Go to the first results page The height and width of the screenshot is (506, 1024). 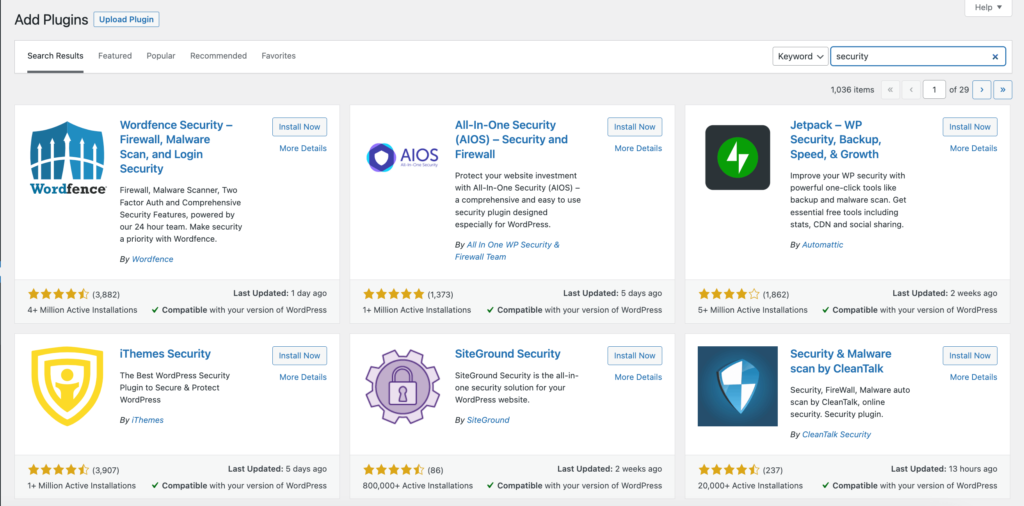tap(891, 89)
